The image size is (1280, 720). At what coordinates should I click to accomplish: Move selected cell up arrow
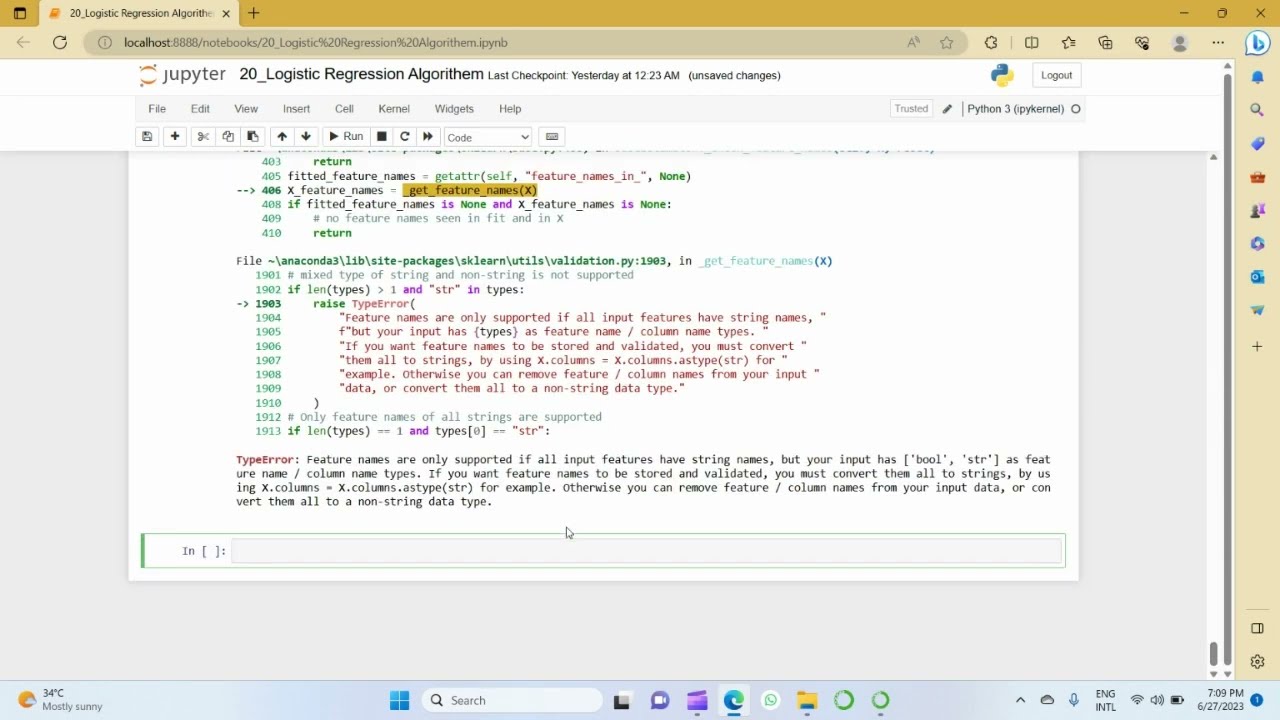(282, 137)
